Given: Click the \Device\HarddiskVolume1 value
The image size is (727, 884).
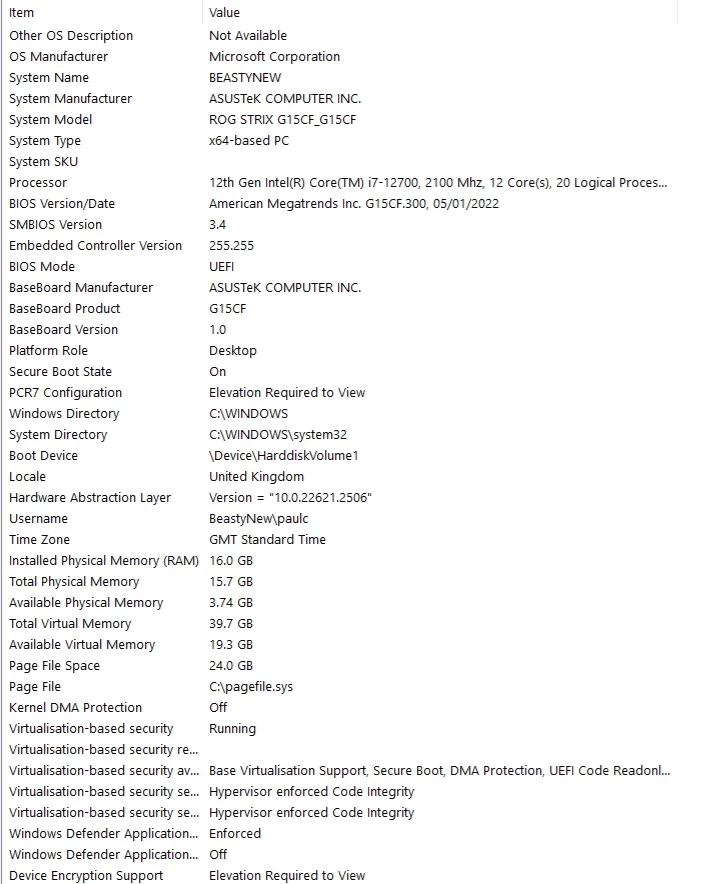Looking at the screenshot, I should tap(283, 456).
